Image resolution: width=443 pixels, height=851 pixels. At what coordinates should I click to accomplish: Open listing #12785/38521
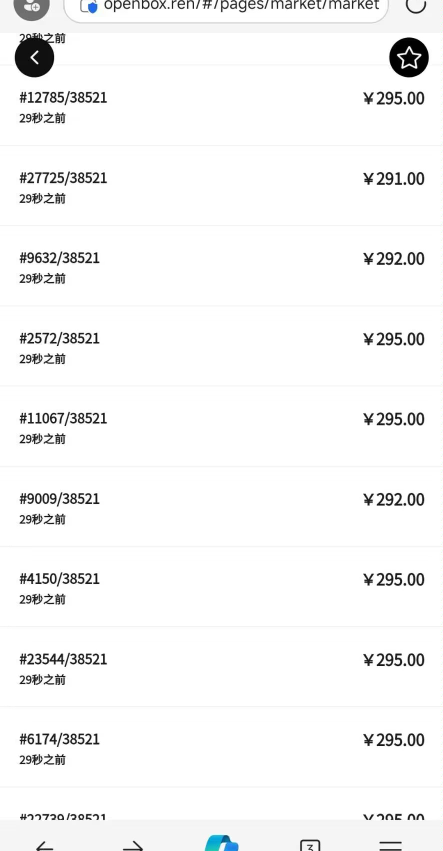222,105
